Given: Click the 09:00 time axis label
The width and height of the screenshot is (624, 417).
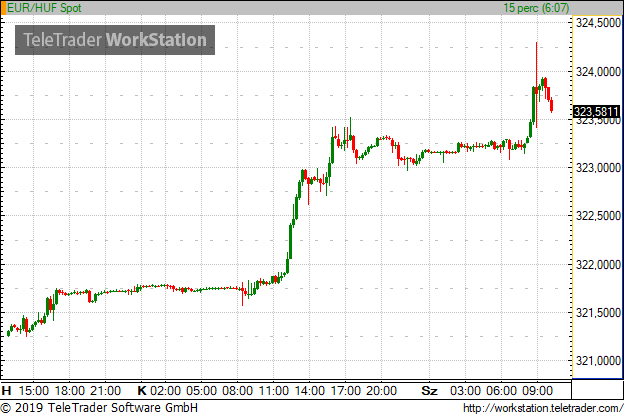Looking at the screenshot, I should 537,390.
